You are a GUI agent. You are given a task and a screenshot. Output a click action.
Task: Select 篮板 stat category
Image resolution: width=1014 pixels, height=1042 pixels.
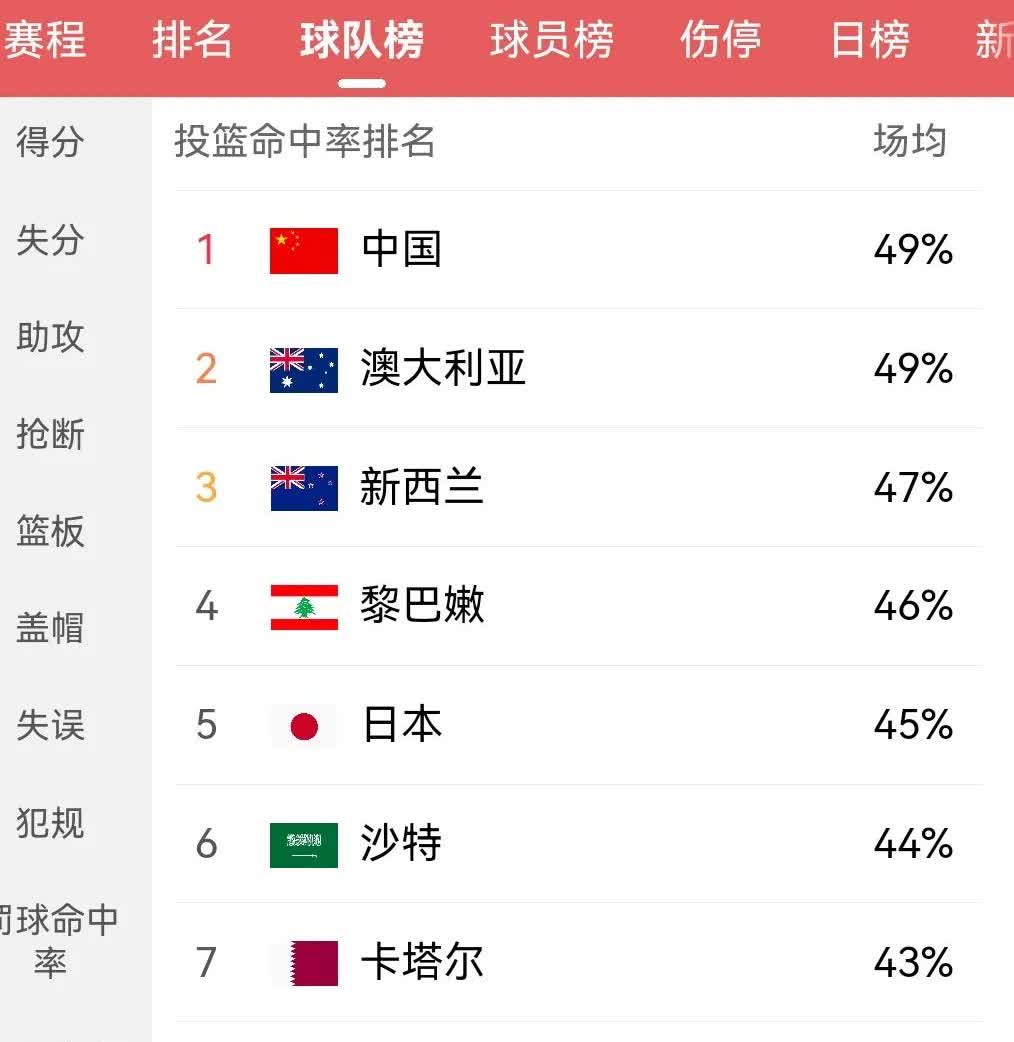[x=50, y=531]
